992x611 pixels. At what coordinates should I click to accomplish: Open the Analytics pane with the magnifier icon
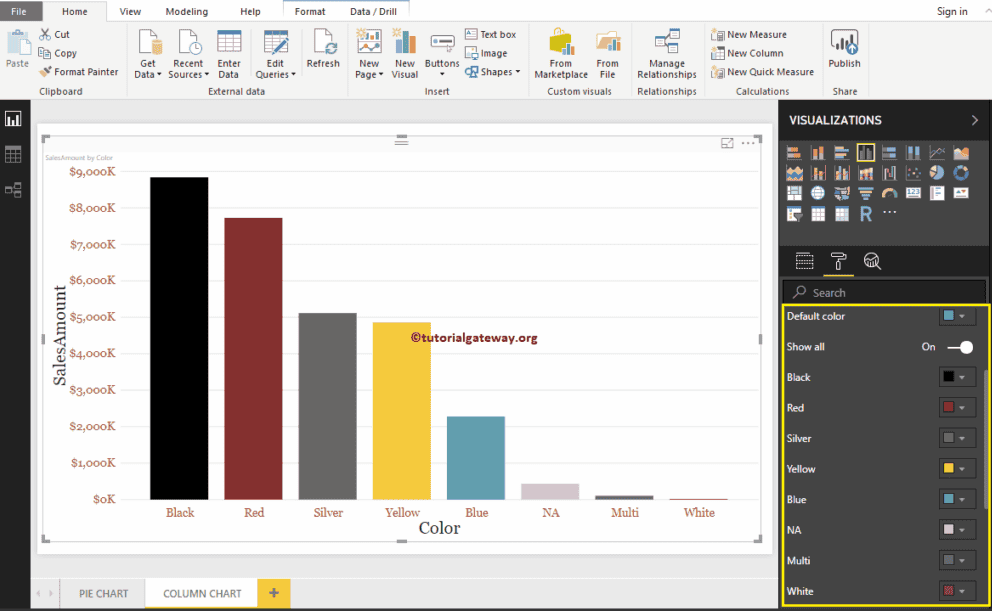pos(872,261)
